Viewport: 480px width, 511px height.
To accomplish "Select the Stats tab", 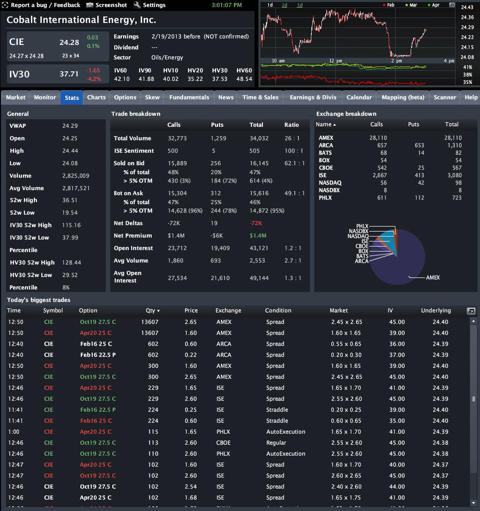I will click(72, 98).
